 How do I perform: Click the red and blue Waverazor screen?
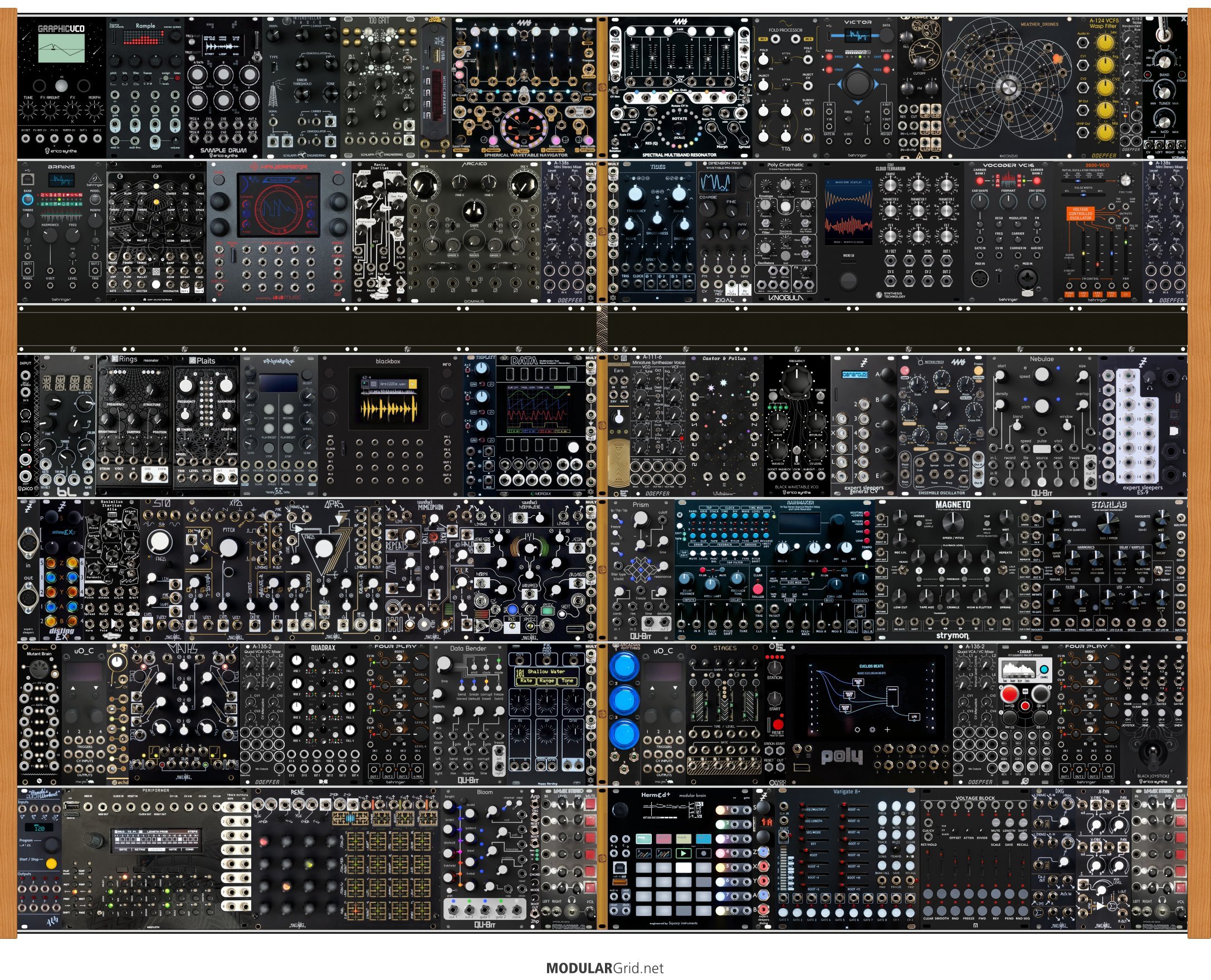[279, 206]
